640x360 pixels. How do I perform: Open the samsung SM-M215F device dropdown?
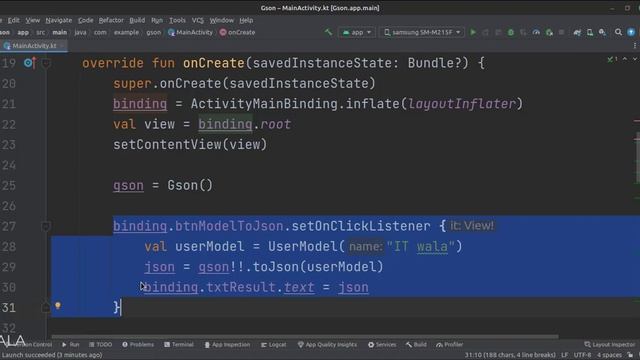pyautogui.click(x=422, y=32)
